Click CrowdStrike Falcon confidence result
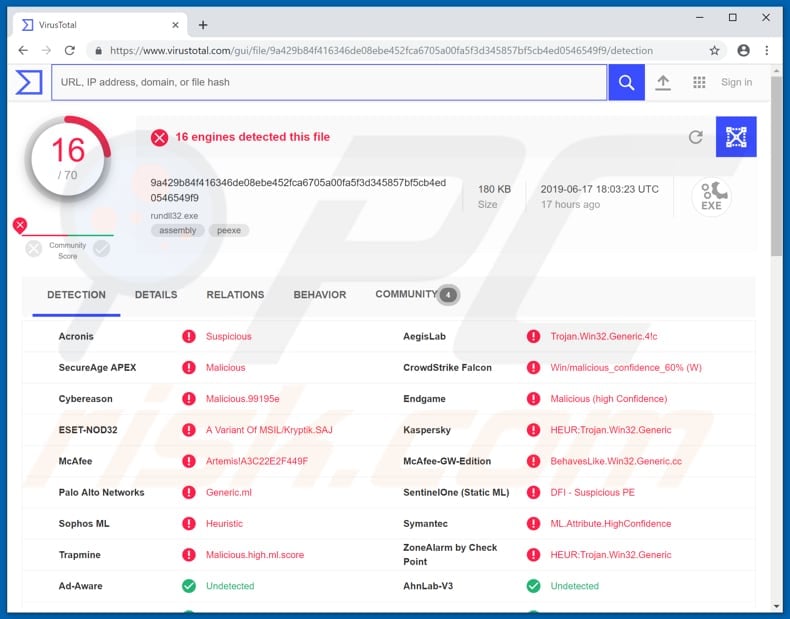Viewport: 790px width, 619px height. pyautogui.click(x=626, y=368)
